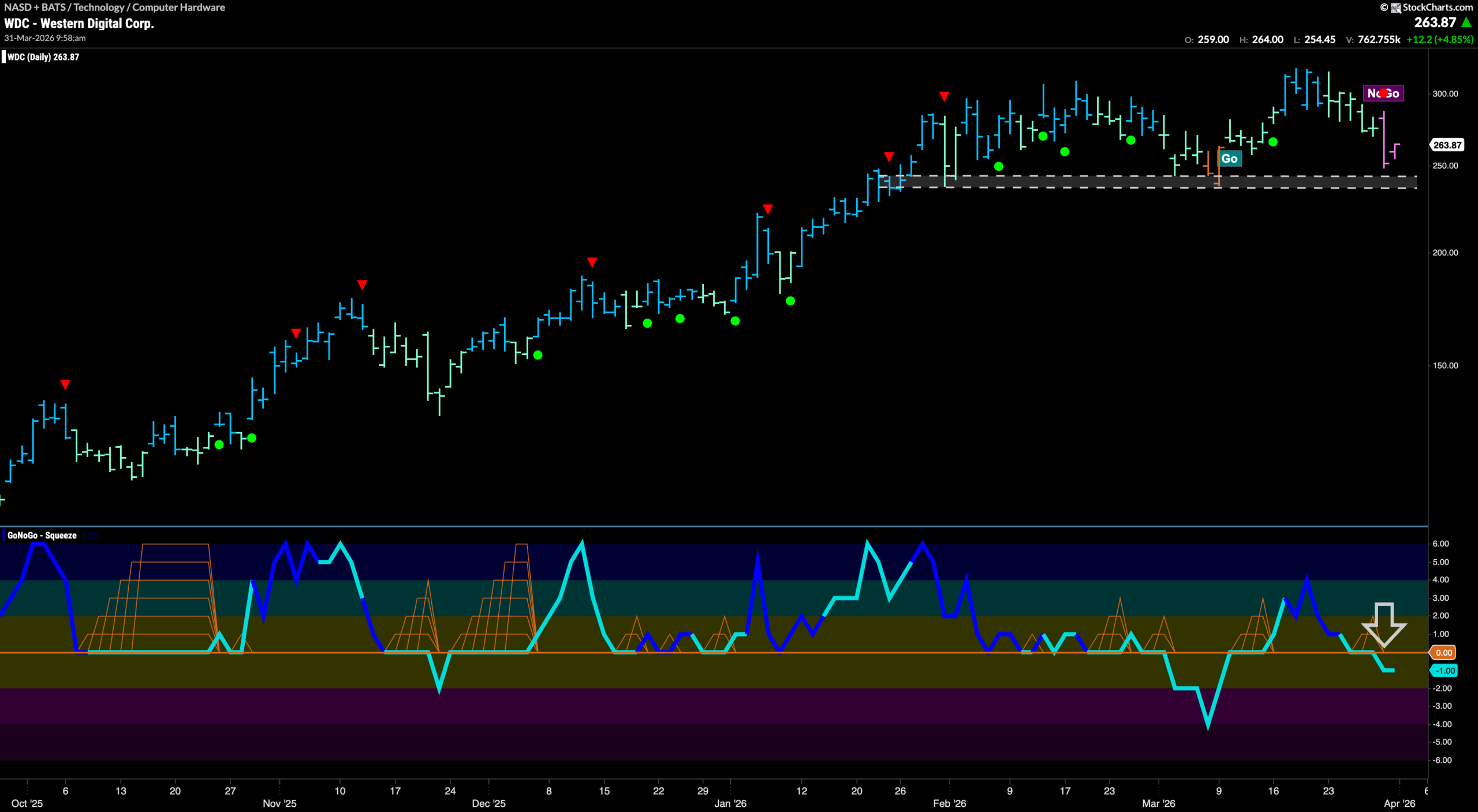
Task: Select the WDC (Daily) 263.87 legend
Action: (43, 57)
